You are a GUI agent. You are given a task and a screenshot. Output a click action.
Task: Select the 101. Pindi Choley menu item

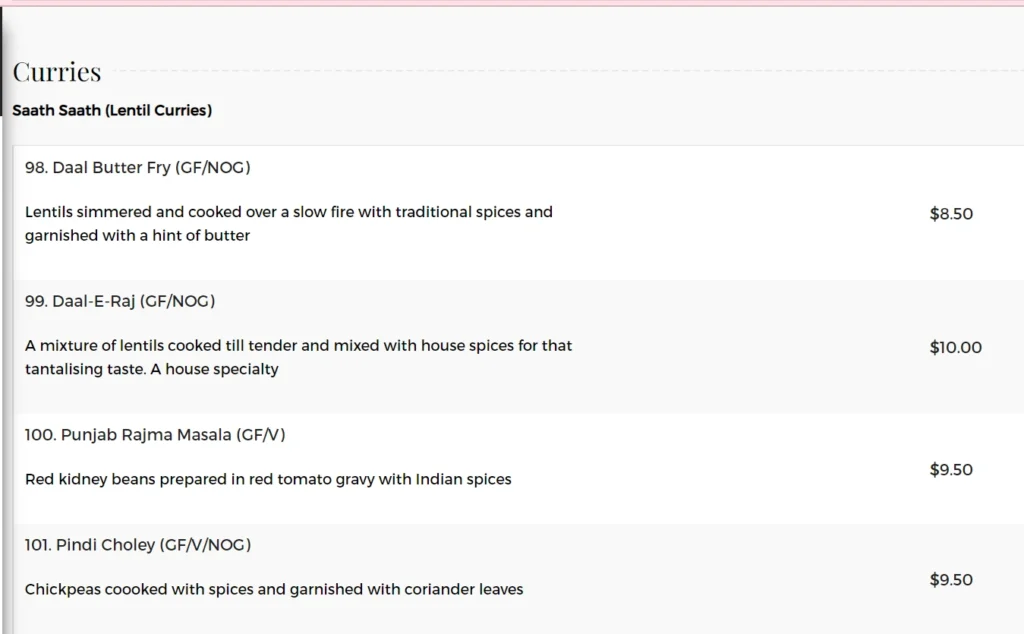(x=138, y=545)
